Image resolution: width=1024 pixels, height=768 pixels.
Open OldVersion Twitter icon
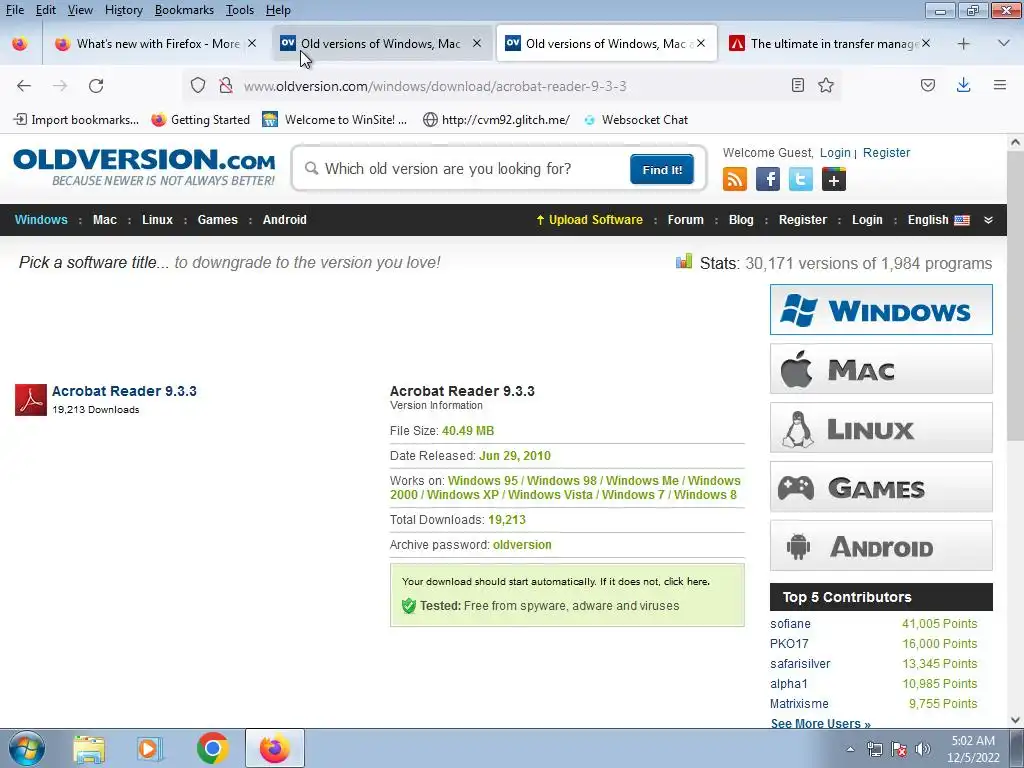pyautogui.click(x=801, y=179)
